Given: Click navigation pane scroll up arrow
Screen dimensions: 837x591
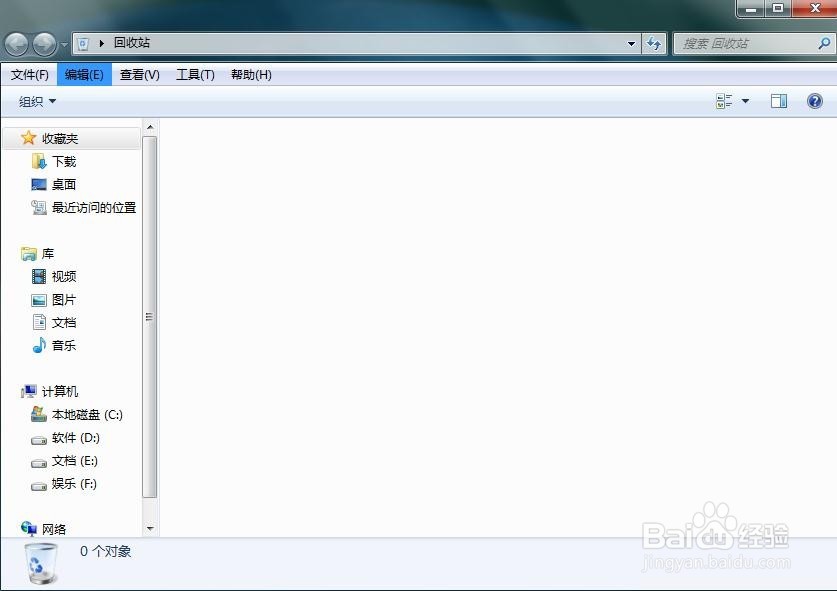Looking at the screenshot, I should [150, 127].
